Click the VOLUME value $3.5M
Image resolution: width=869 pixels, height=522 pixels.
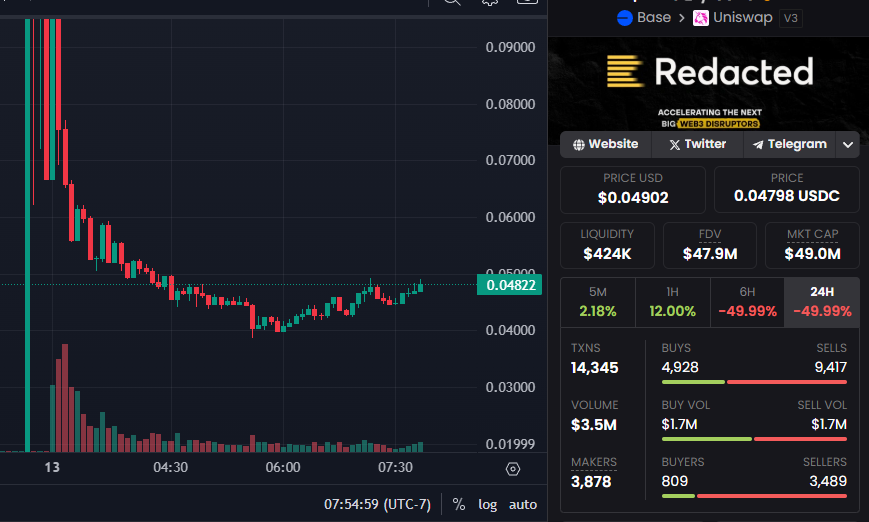(x=594, y=425)
